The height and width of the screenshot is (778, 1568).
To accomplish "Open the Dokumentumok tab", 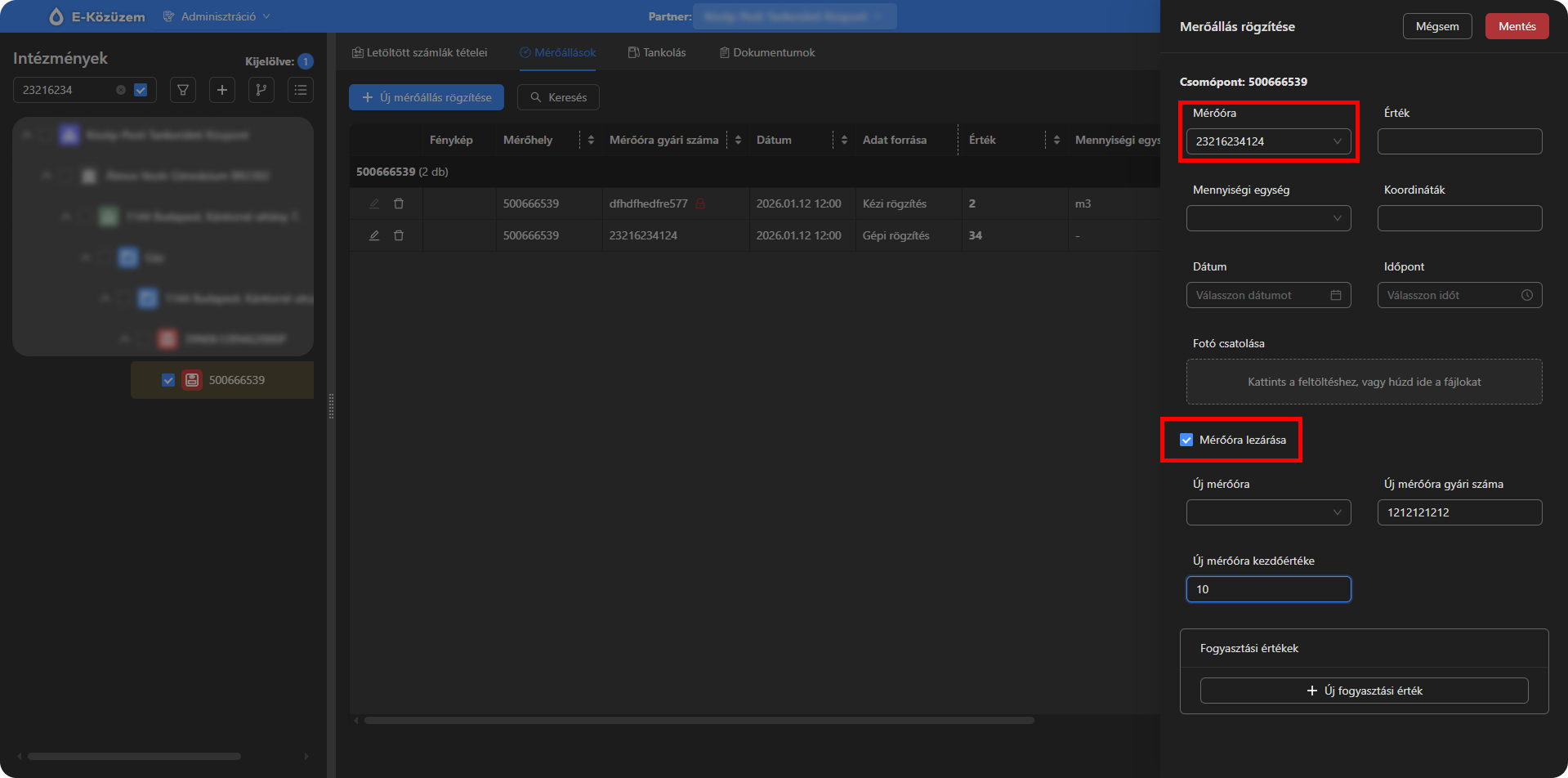I will [766, 52].
